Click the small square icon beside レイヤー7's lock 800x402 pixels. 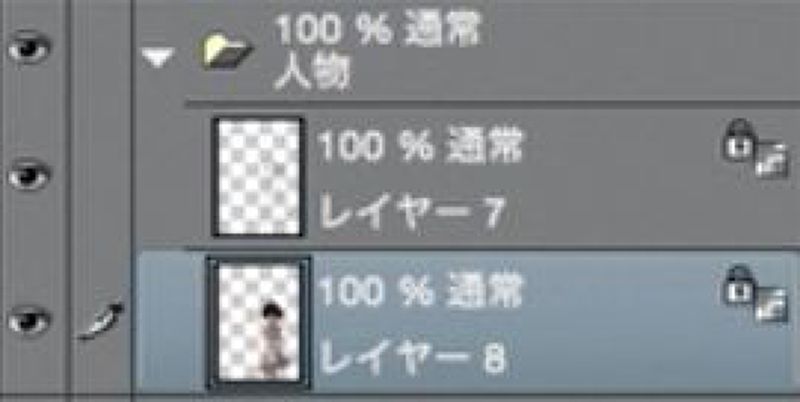(x=771, y=160)
